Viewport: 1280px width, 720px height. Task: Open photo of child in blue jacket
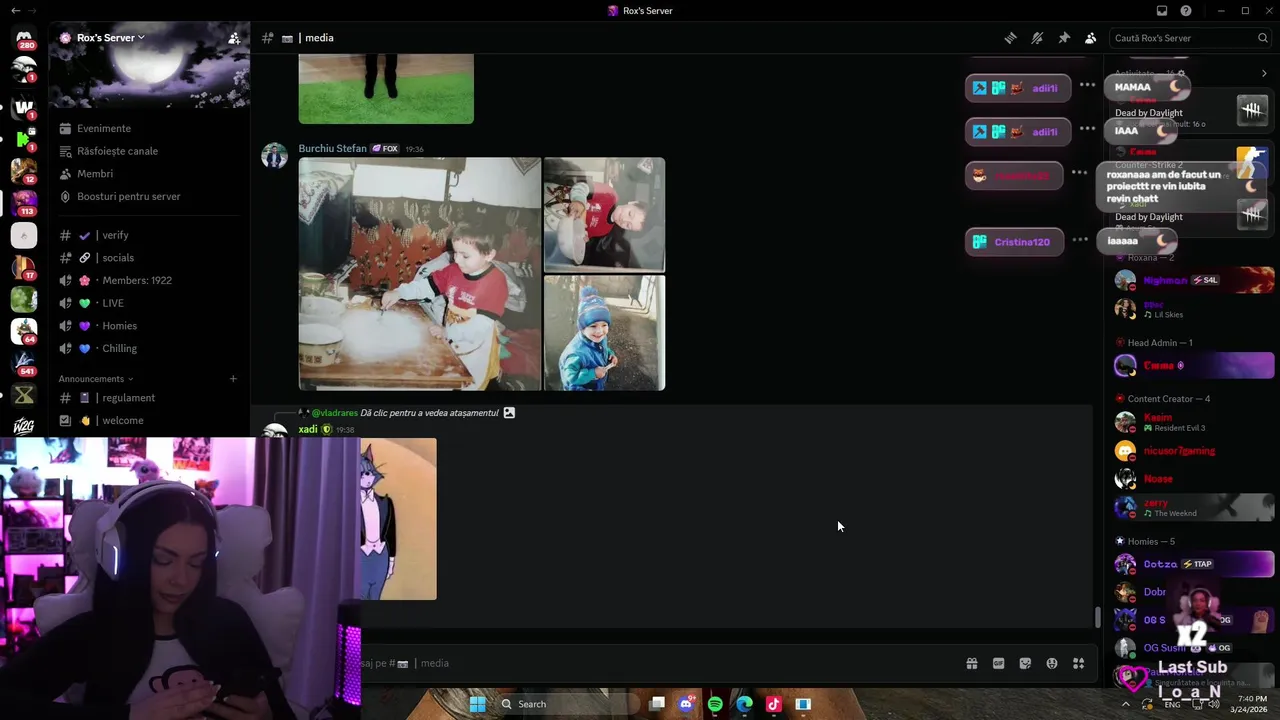click(604, 333)
